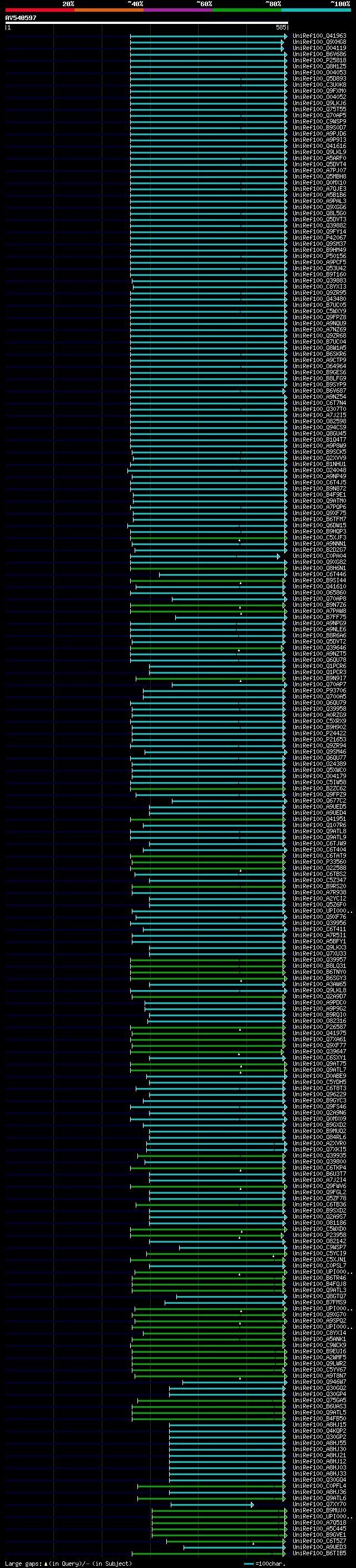Select hit label UniRef100_P93706

point(319,691)
